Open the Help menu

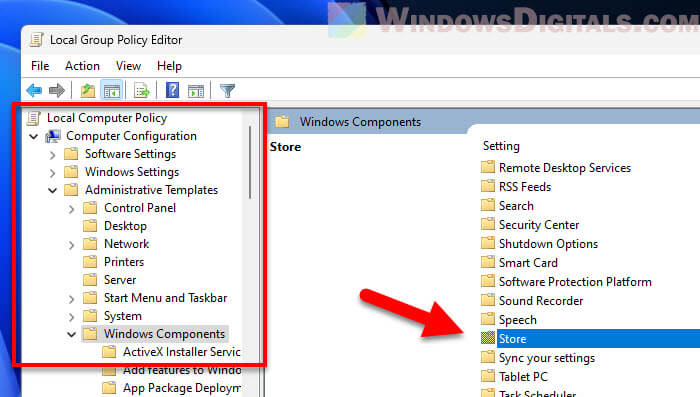169,66
